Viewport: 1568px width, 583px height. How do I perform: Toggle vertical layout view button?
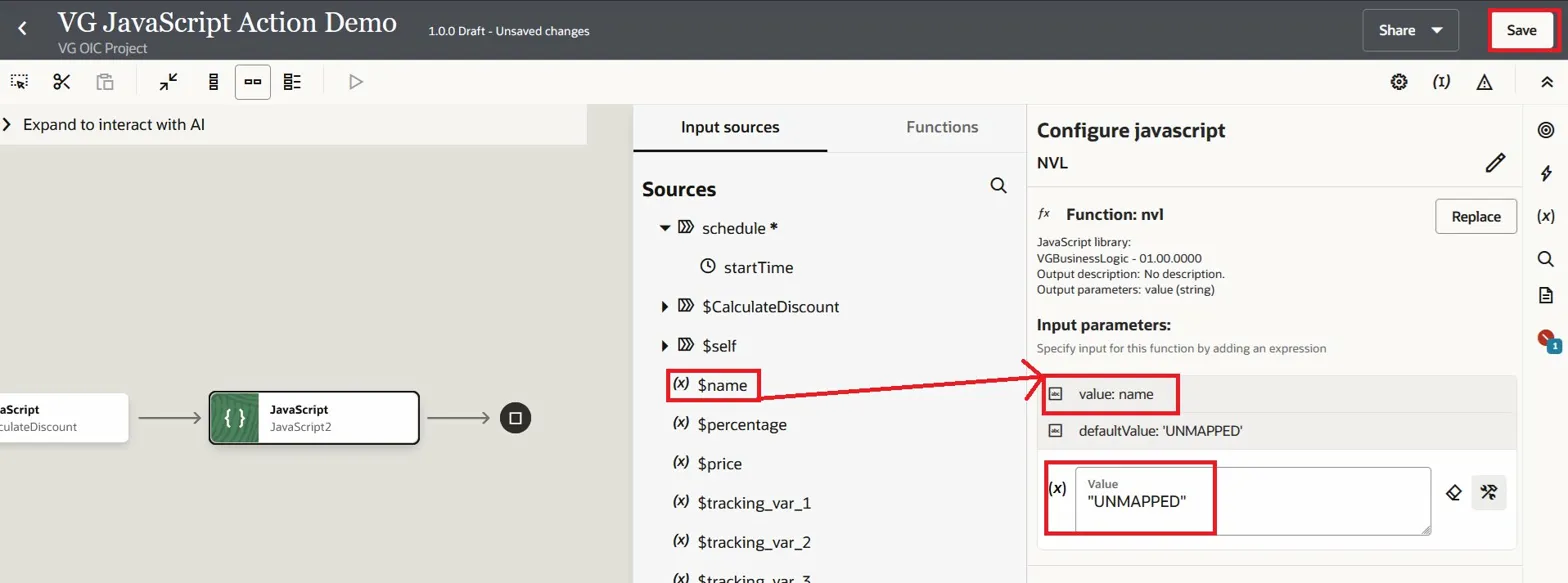point(212,82)
